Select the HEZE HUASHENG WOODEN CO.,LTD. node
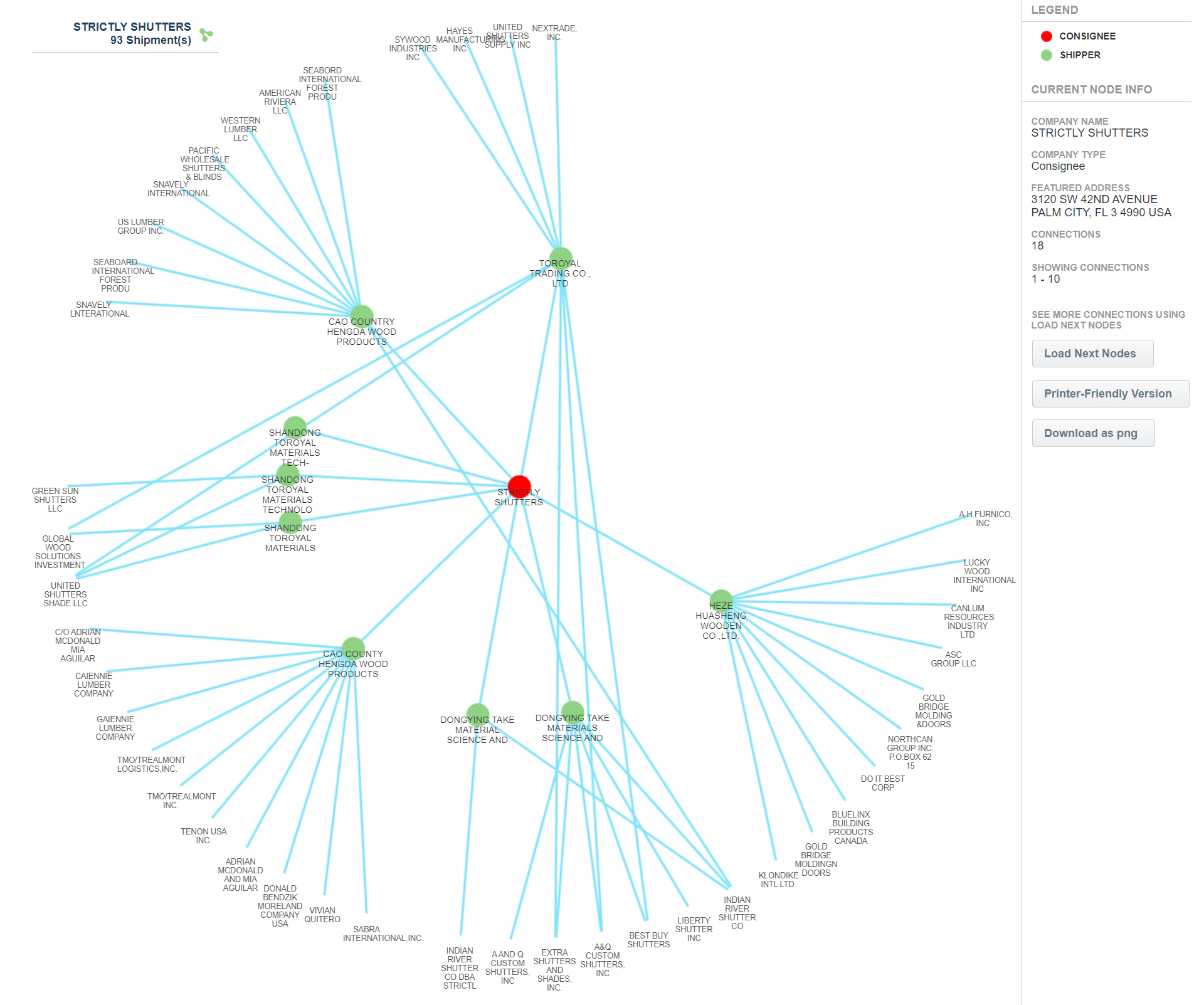 tap(721, 601)
